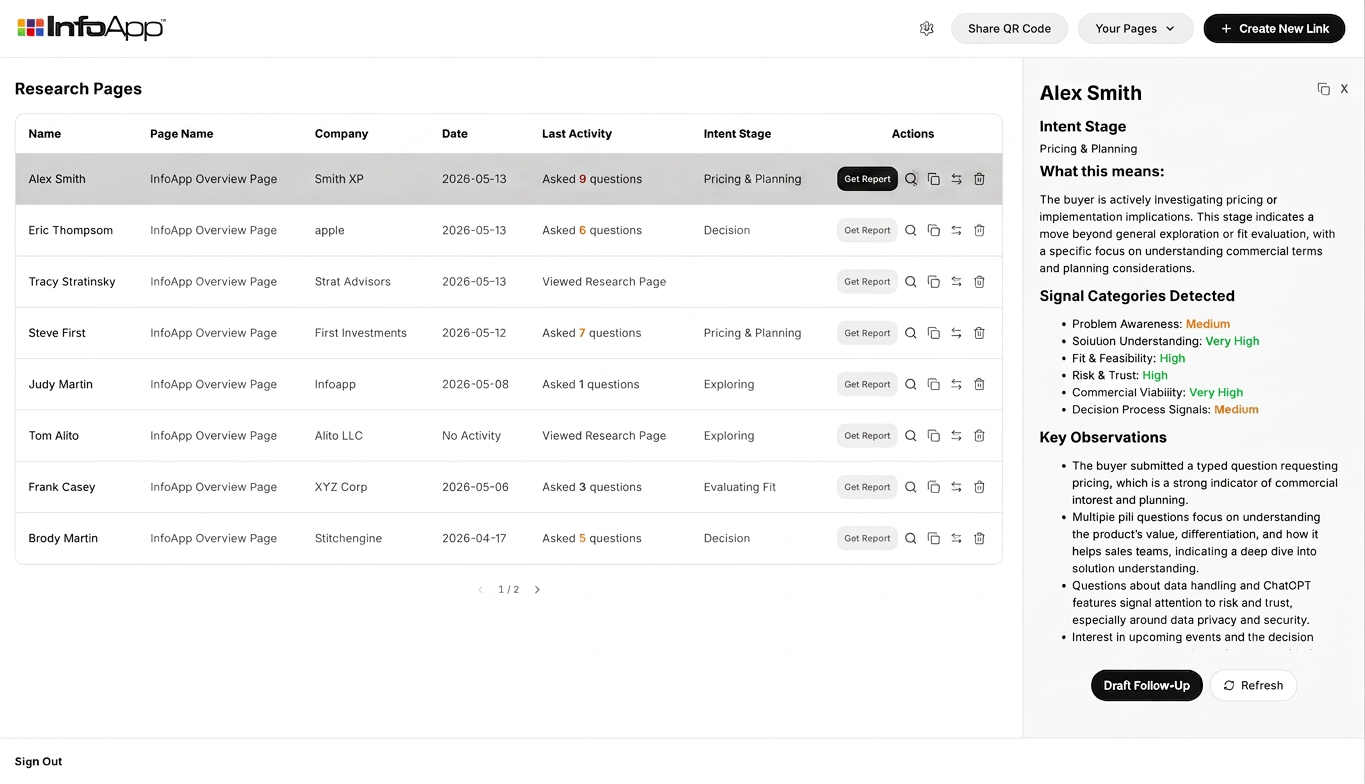Viewport: 1365px width, 784px height.
Task: Get Report for Steve First
Action: pyautogui.click(x=867, y=333)
